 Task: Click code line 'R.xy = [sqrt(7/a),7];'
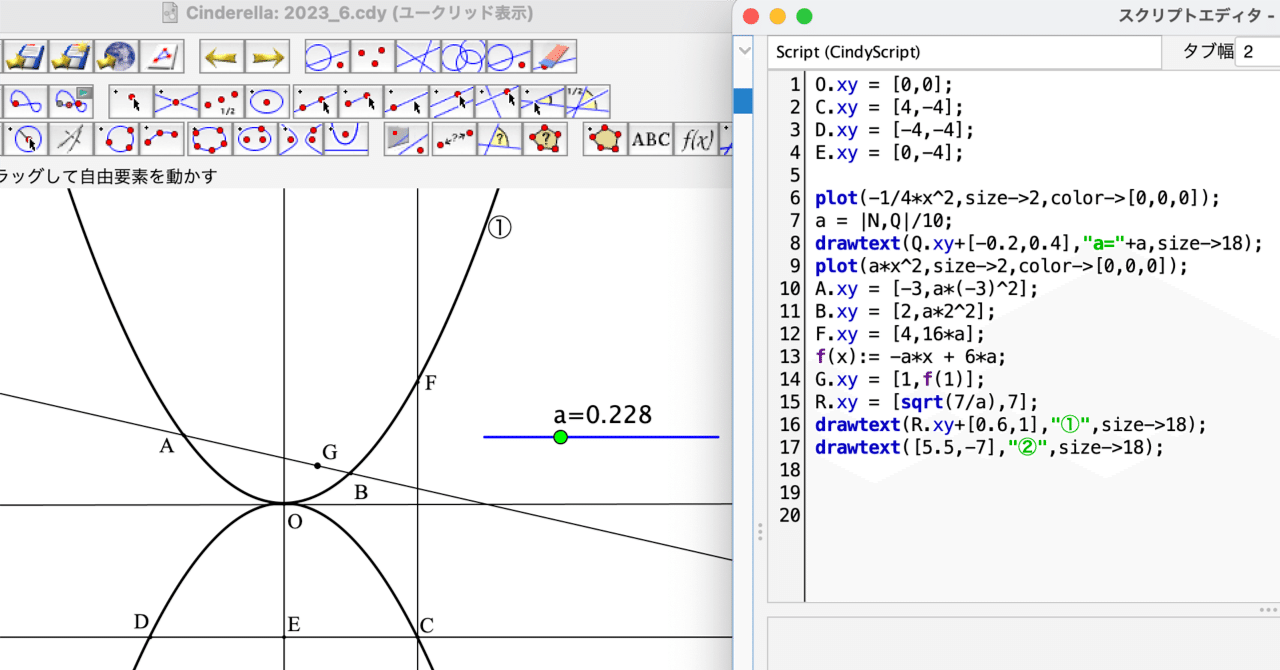[x=925, y=403]
